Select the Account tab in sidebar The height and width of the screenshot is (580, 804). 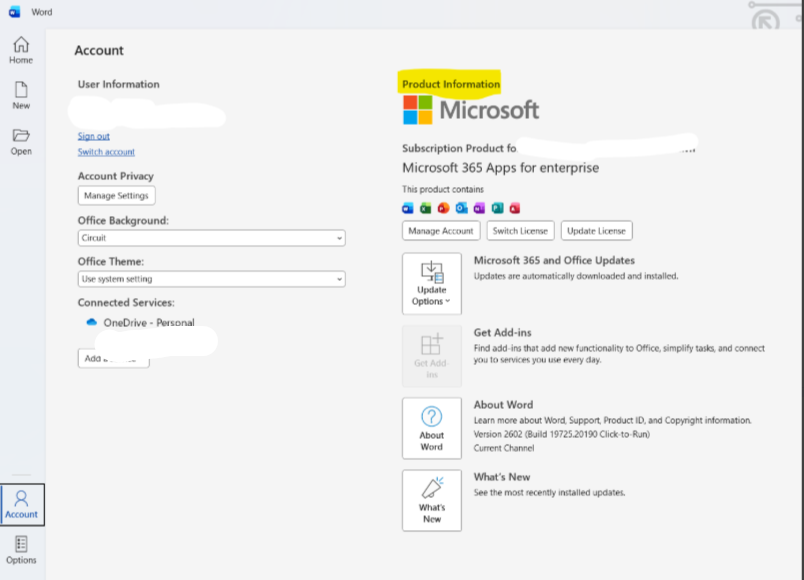(x=22, y=505)
